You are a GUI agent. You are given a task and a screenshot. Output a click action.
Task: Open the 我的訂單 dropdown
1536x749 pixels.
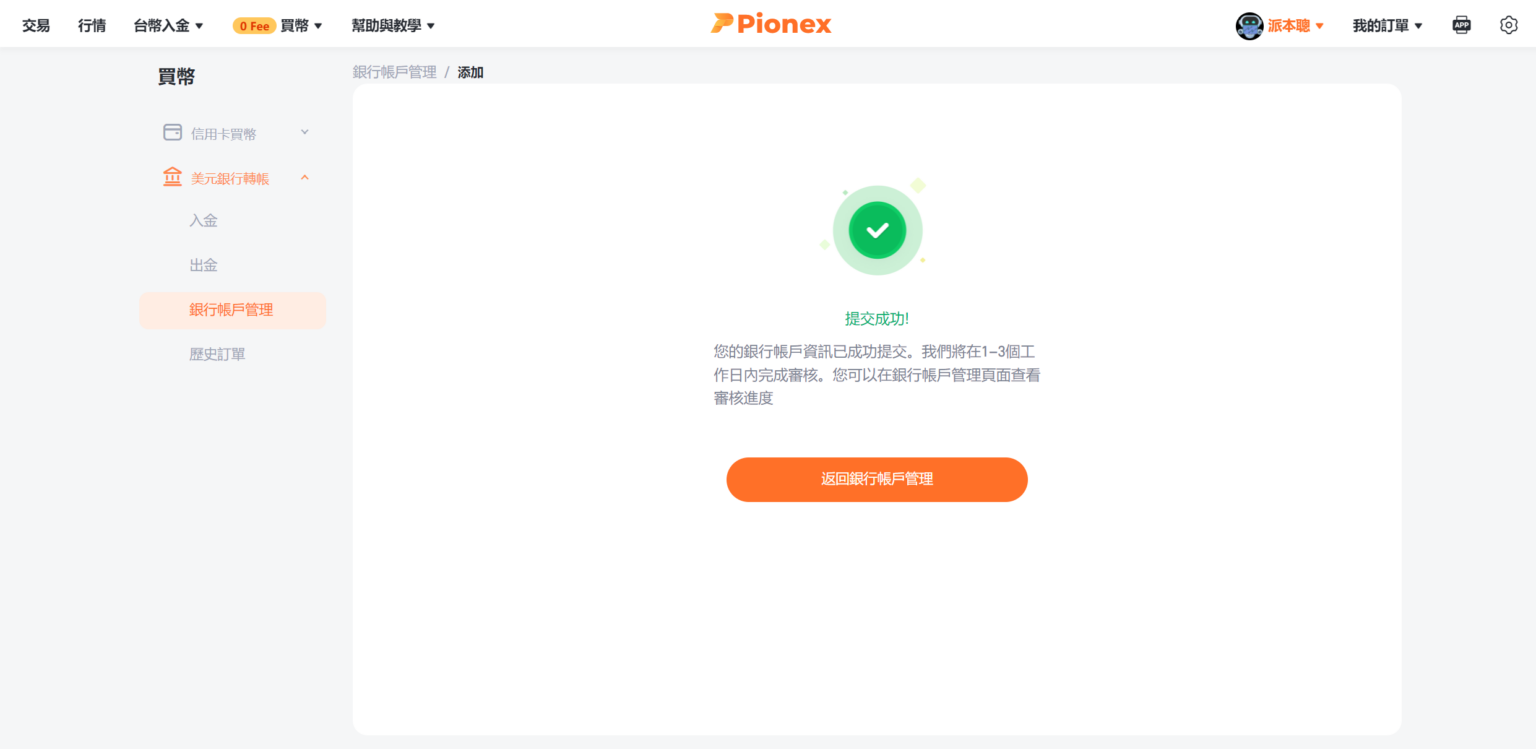tap(1387, 26)
